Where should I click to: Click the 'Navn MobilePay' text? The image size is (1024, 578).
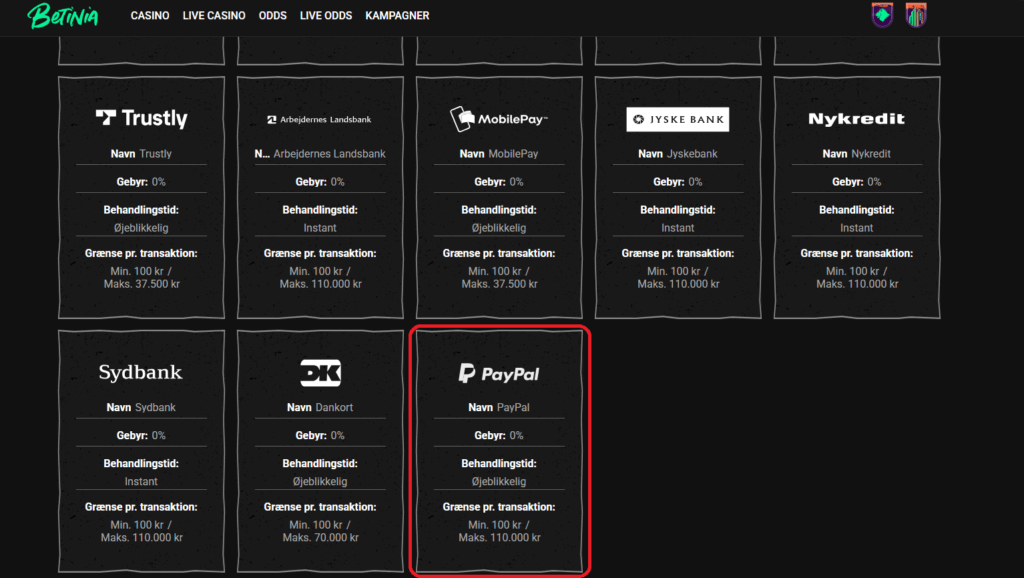(x=499, y=154)
